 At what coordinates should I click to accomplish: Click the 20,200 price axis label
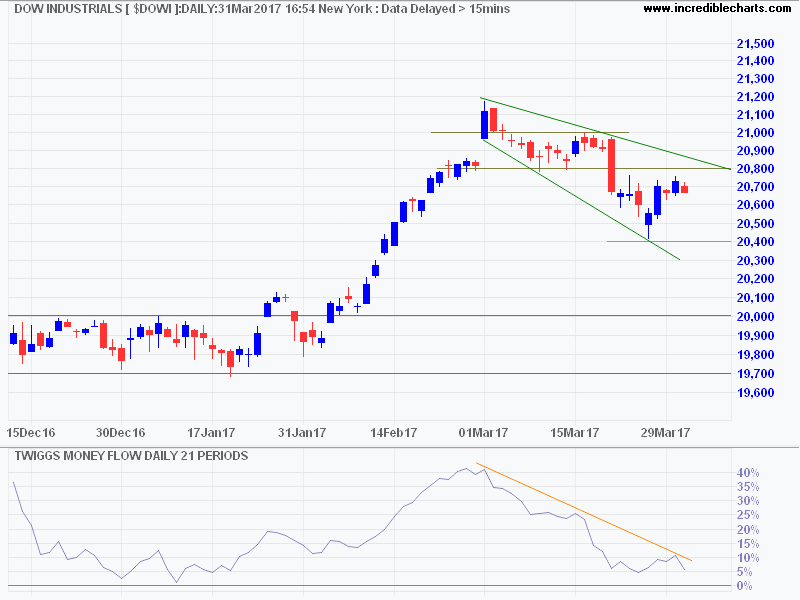pyautogui.click(x=756, y=279)
